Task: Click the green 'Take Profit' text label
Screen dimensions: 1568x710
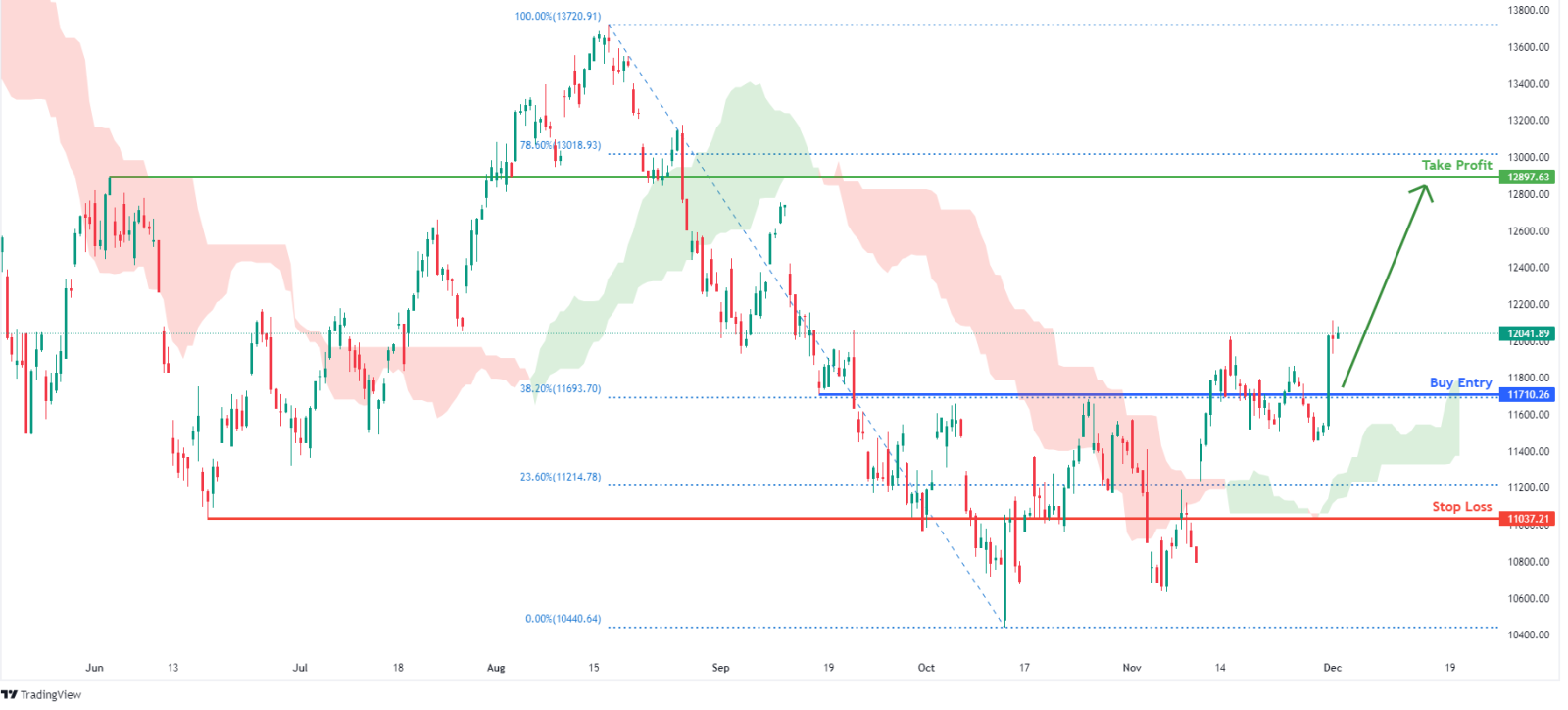Action: pyautogui.click(x=1457, y=165)
